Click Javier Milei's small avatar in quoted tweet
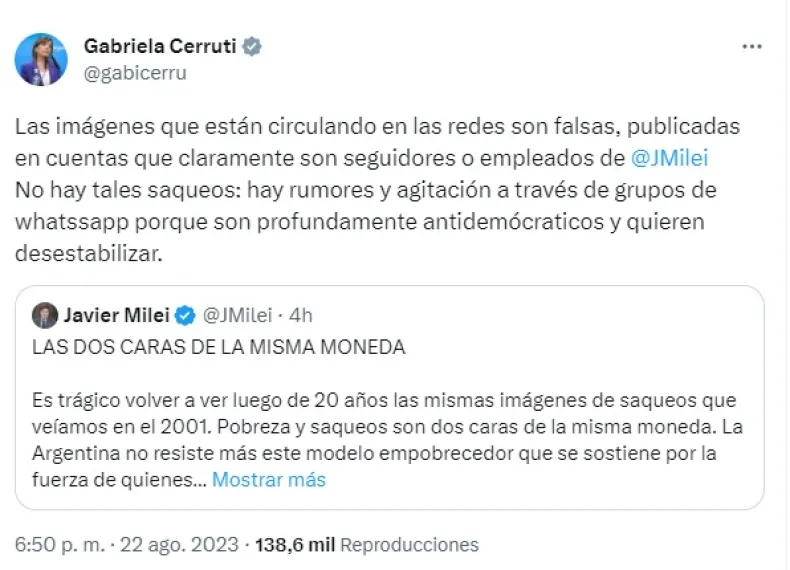This screenshot has height=570, width=790. 46,316
